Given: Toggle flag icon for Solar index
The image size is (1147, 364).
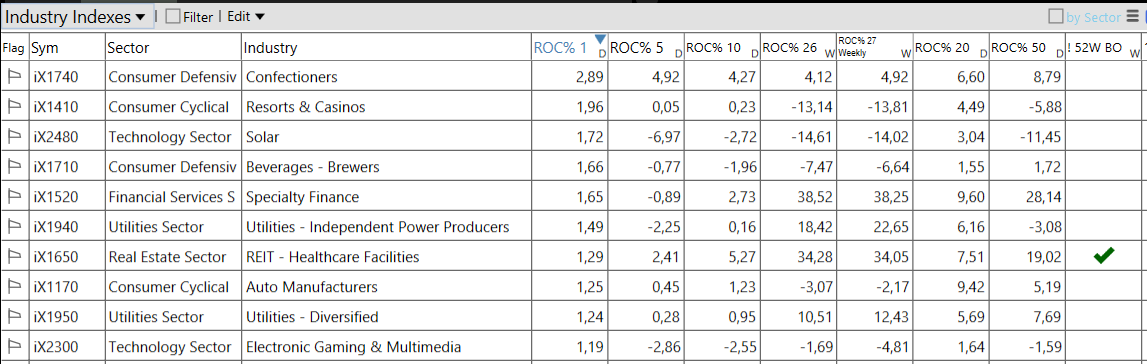Looking at the screenshot, I should (14, 137).
